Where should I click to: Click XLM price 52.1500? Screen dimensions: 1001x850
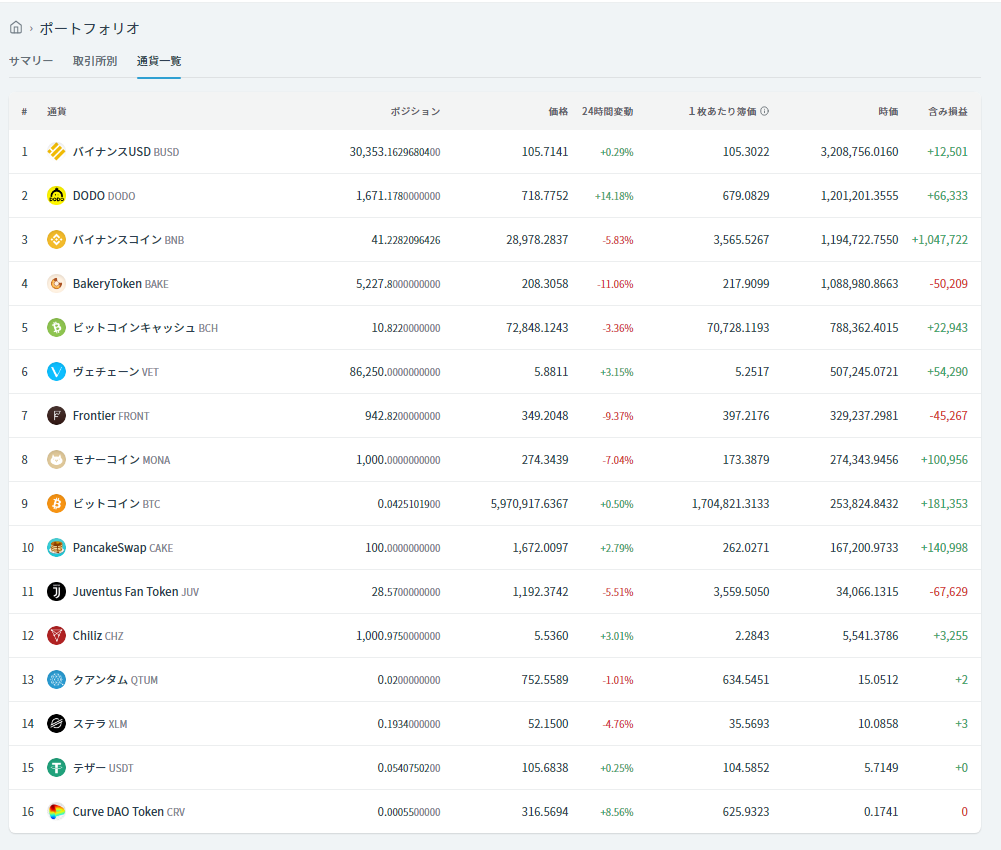(x=548, y=724)
